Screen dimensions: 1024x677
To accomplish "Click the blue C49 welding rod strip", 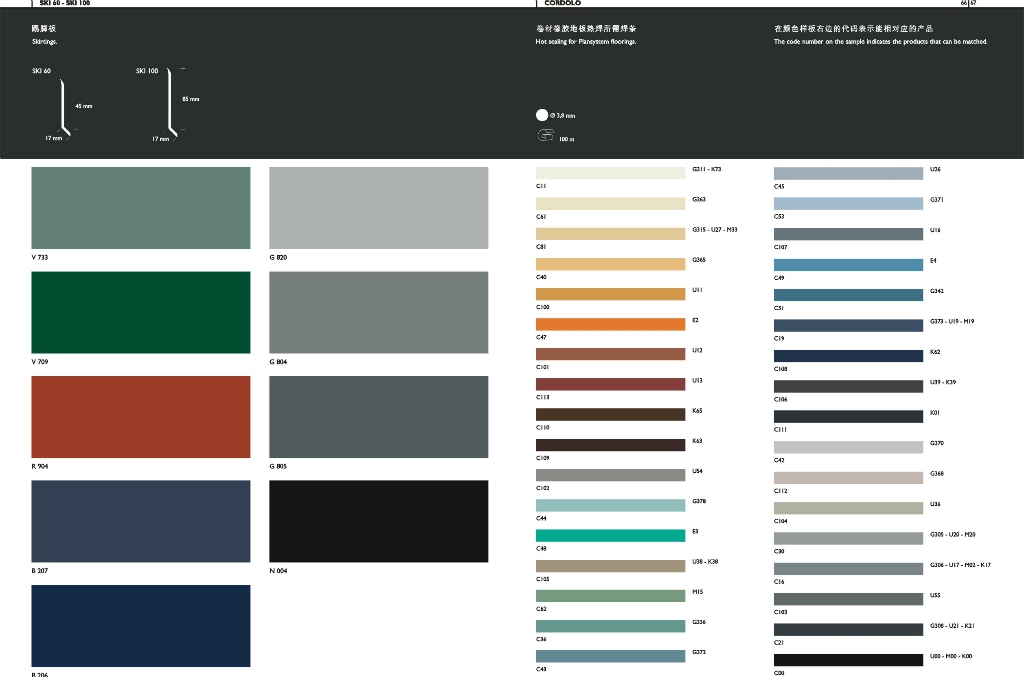I will 848,265.
